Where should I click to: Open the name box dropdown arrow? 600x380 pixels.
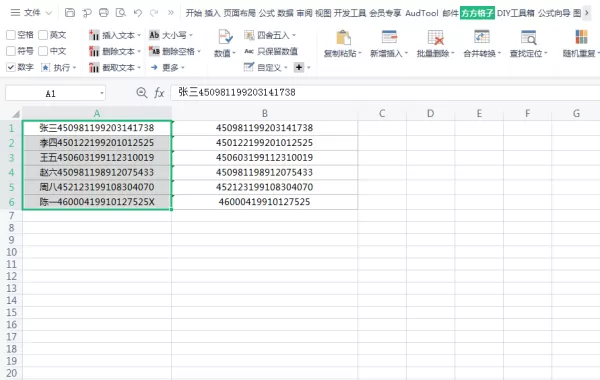102,93
